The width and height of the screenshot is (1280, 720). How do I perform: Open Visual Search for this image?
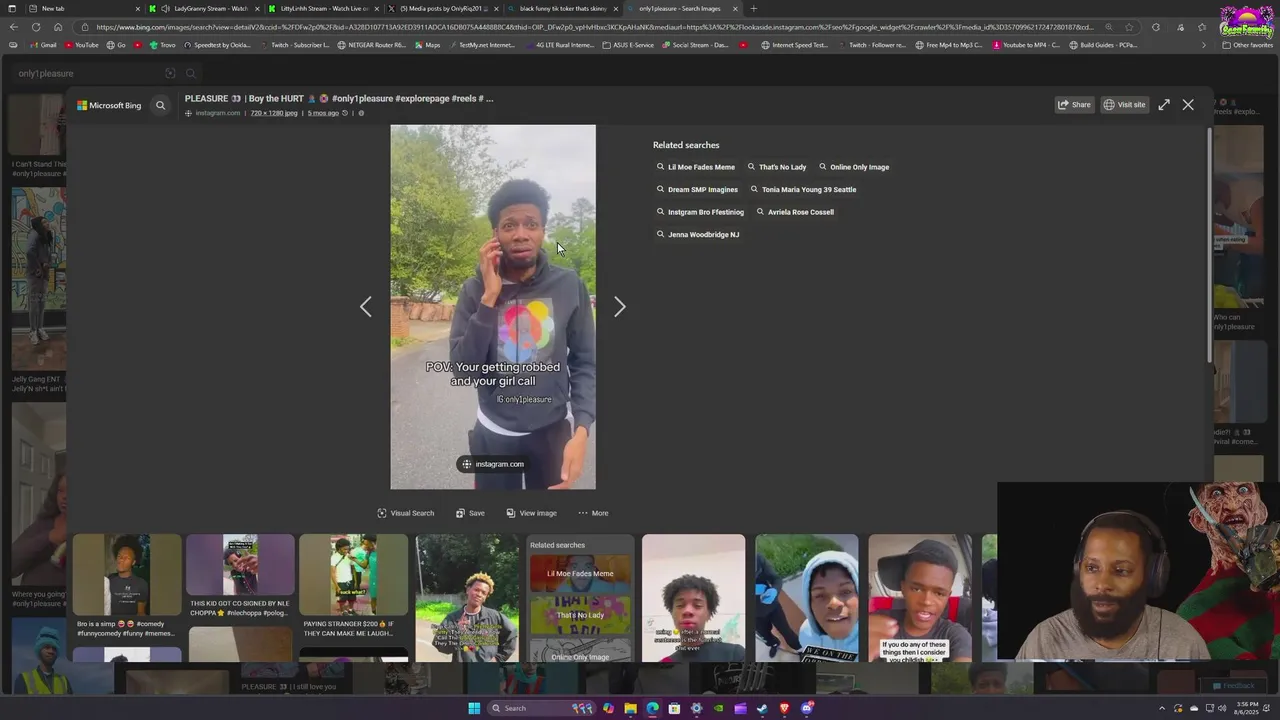406,513
